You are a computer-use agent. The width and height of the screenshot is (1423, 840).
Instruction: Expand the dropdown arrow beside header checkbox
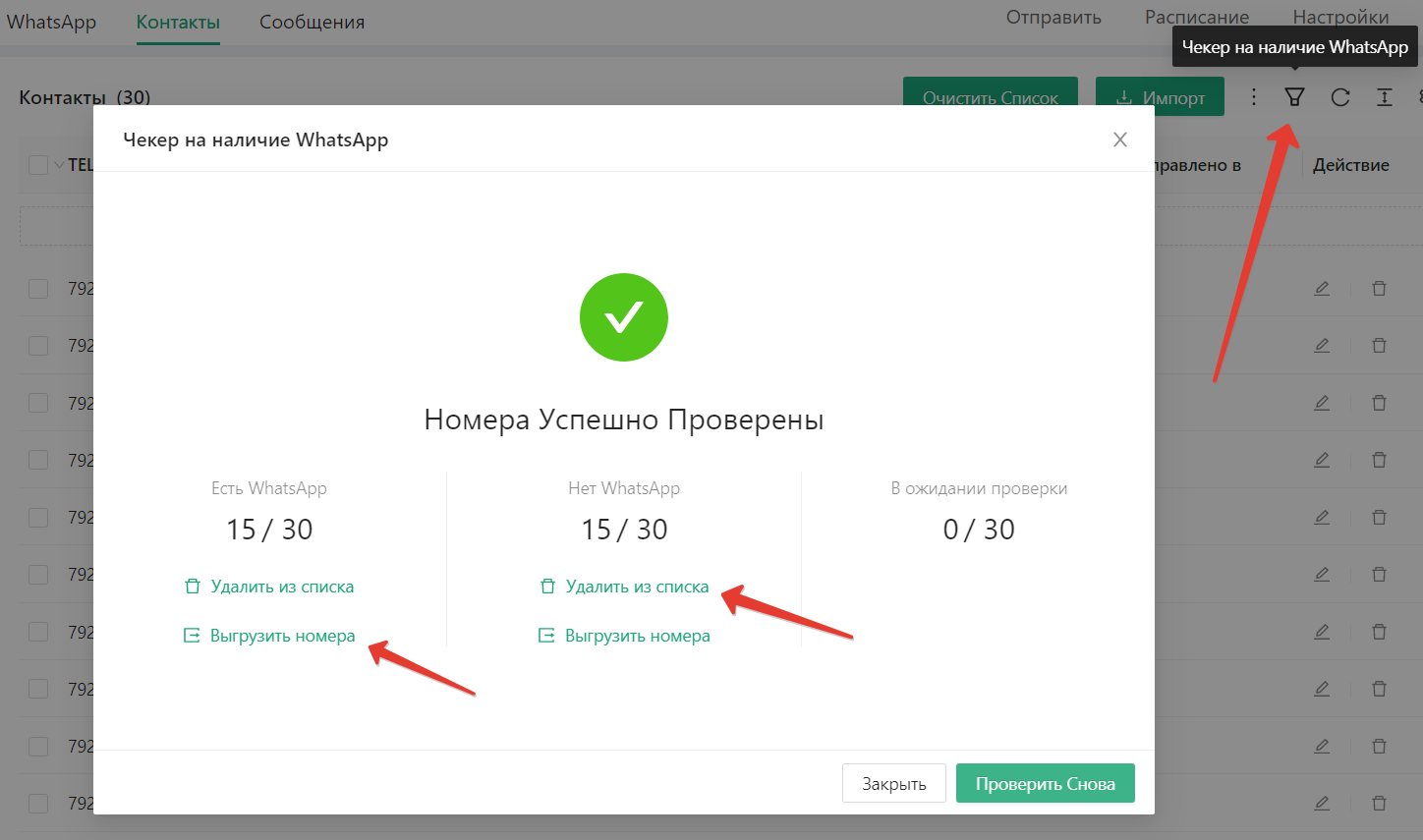[x=59, y=165]
